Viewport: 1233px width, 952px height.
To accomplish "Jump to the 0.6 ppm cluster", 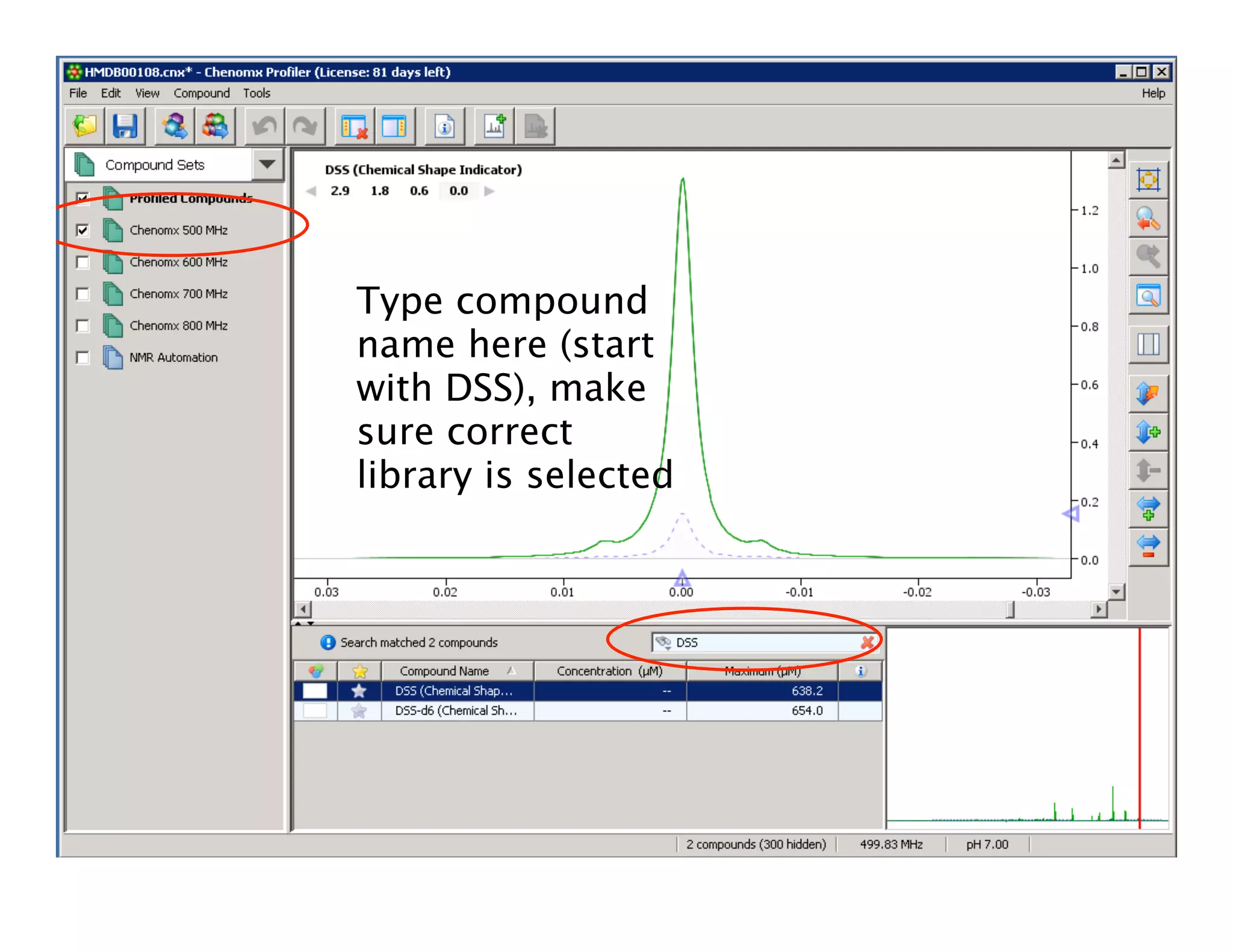I will (x=419, y=191).
